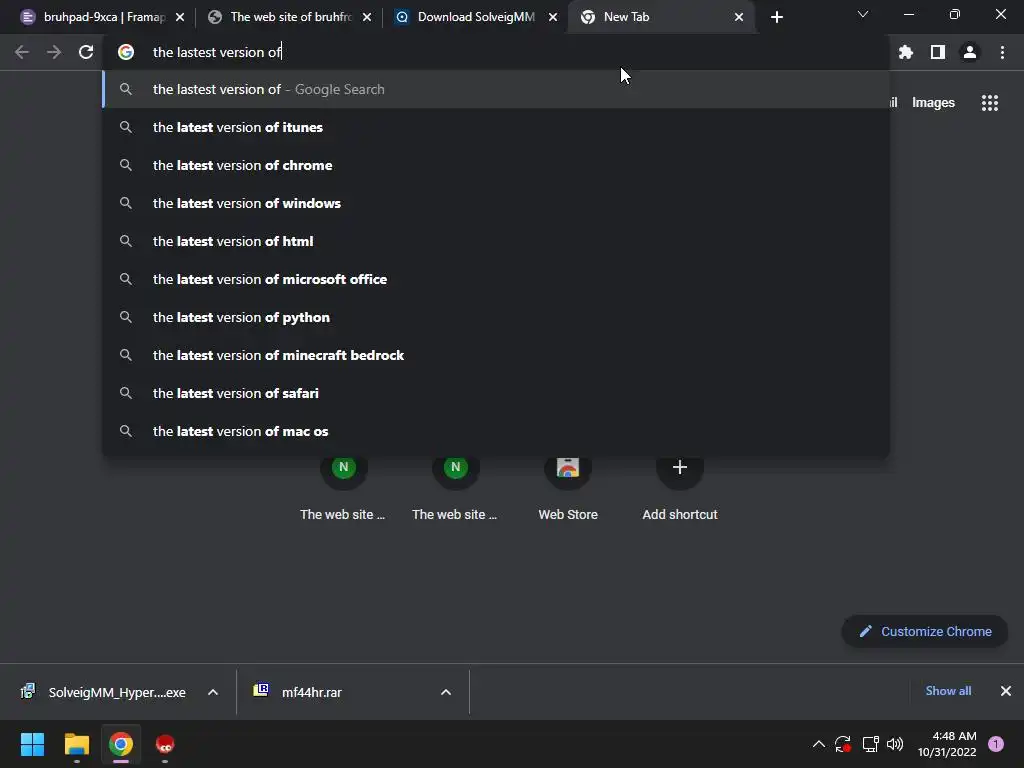Screen dimensions: 1024x768
Task: Go forward using the forward arrow
Action: [x=54, y=52]
